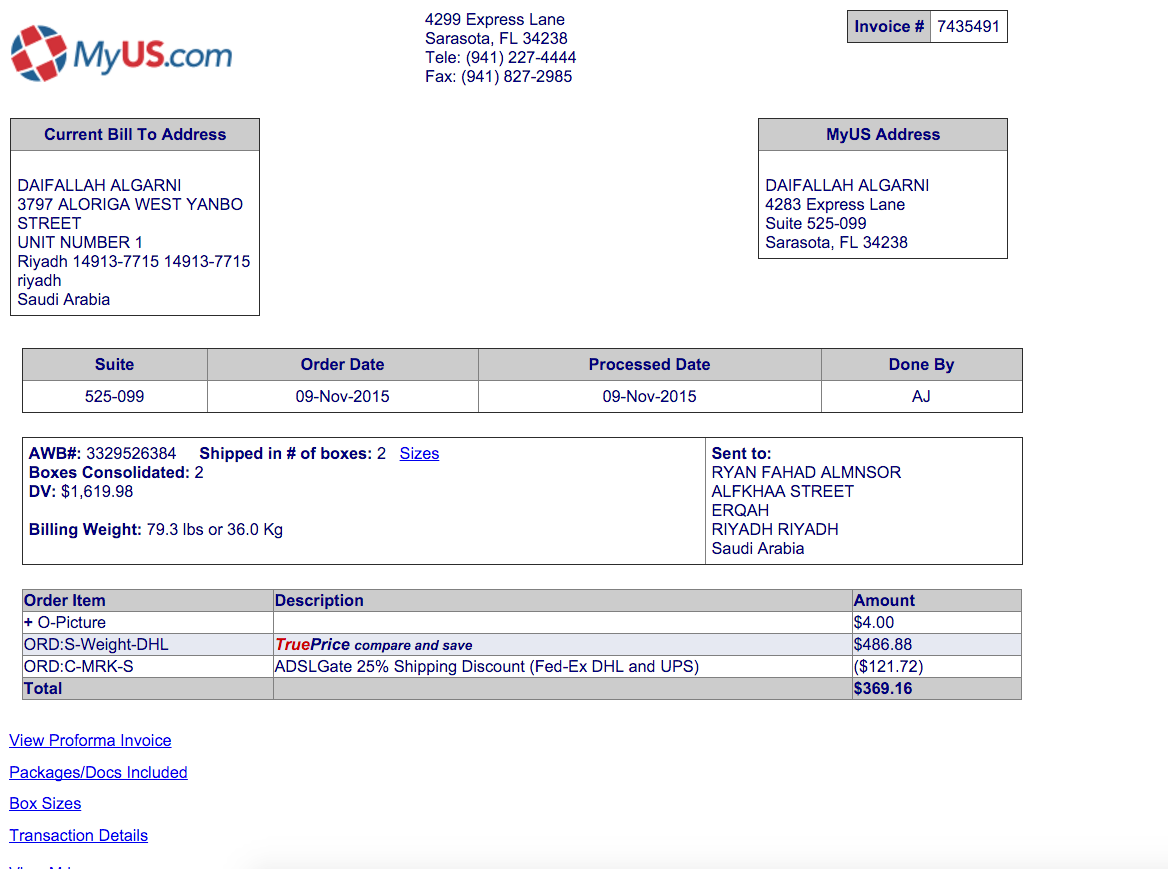
Task: Click invoice number 7435491
Action: coord(968,27)
